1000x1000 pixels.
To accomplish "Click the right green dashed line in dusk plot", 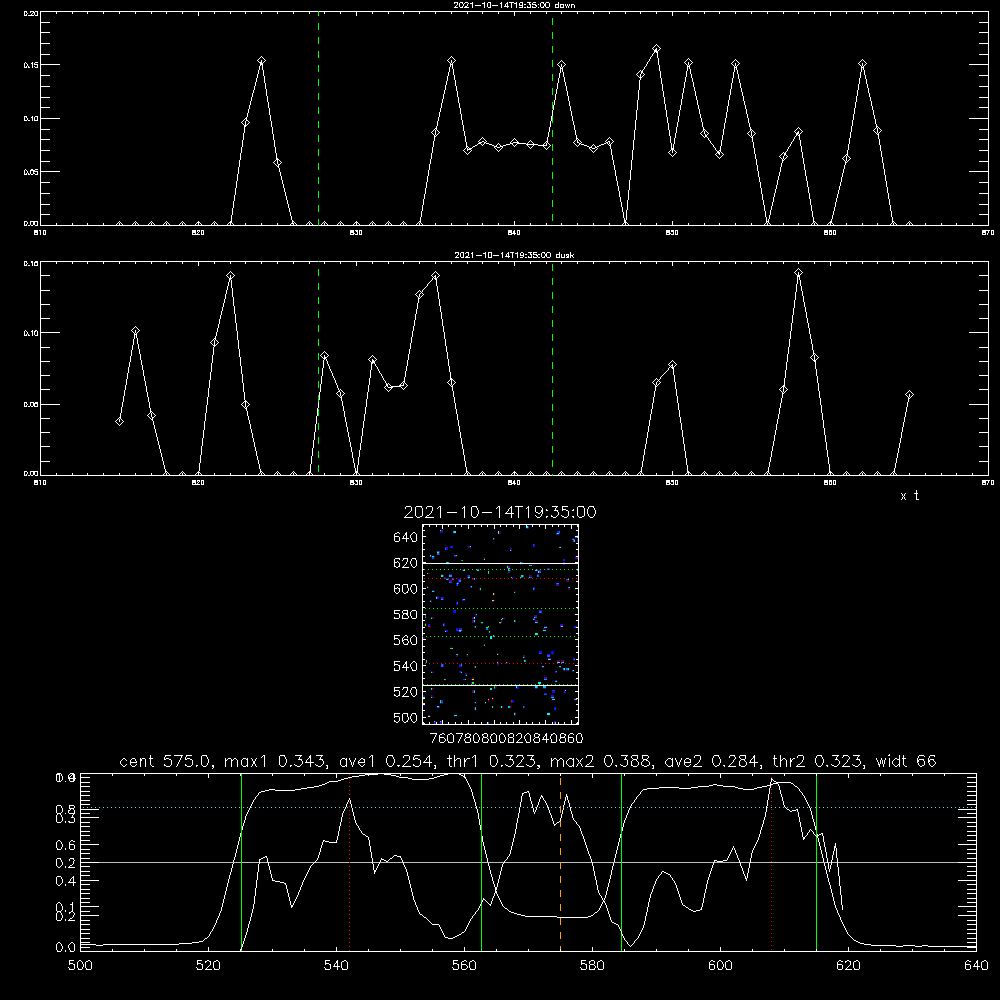I will pos(552,368).
